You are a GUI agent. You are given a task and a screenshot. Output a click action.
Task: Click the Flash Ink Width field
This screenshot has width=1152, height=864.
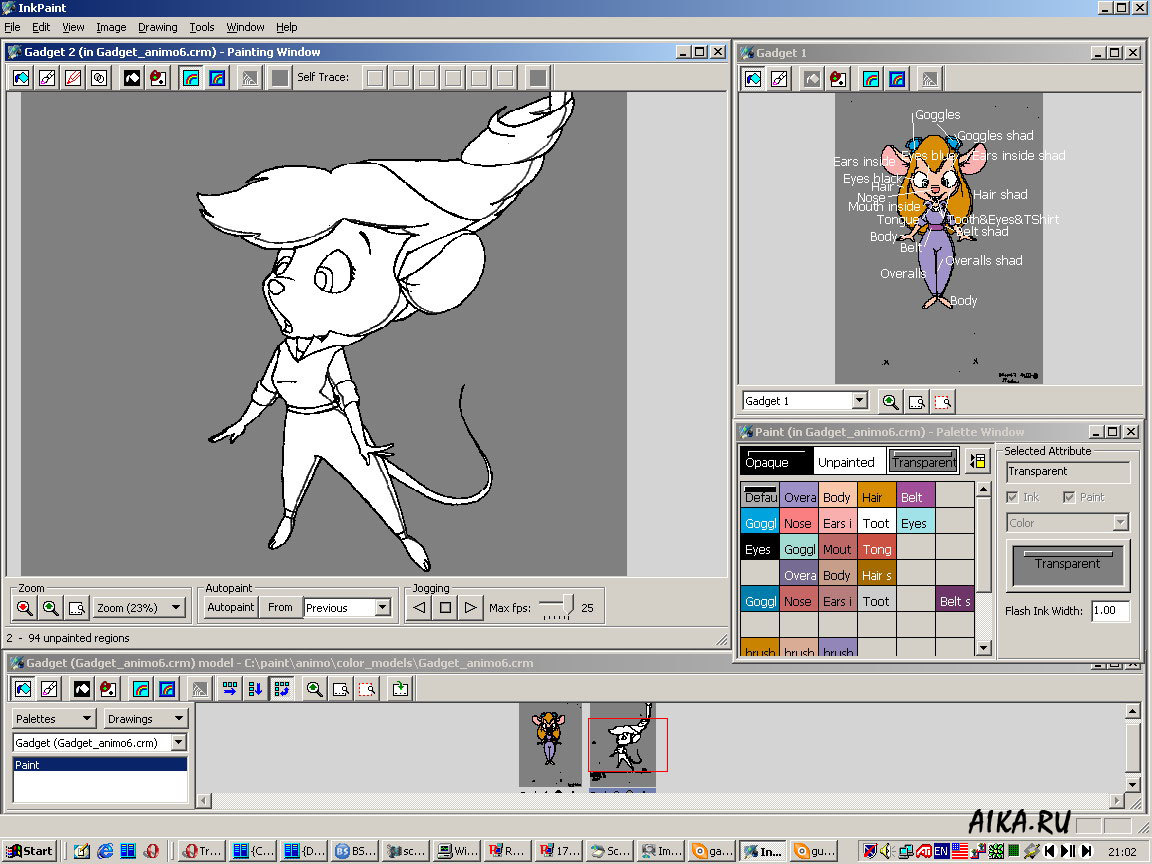tap(1109, 611)
